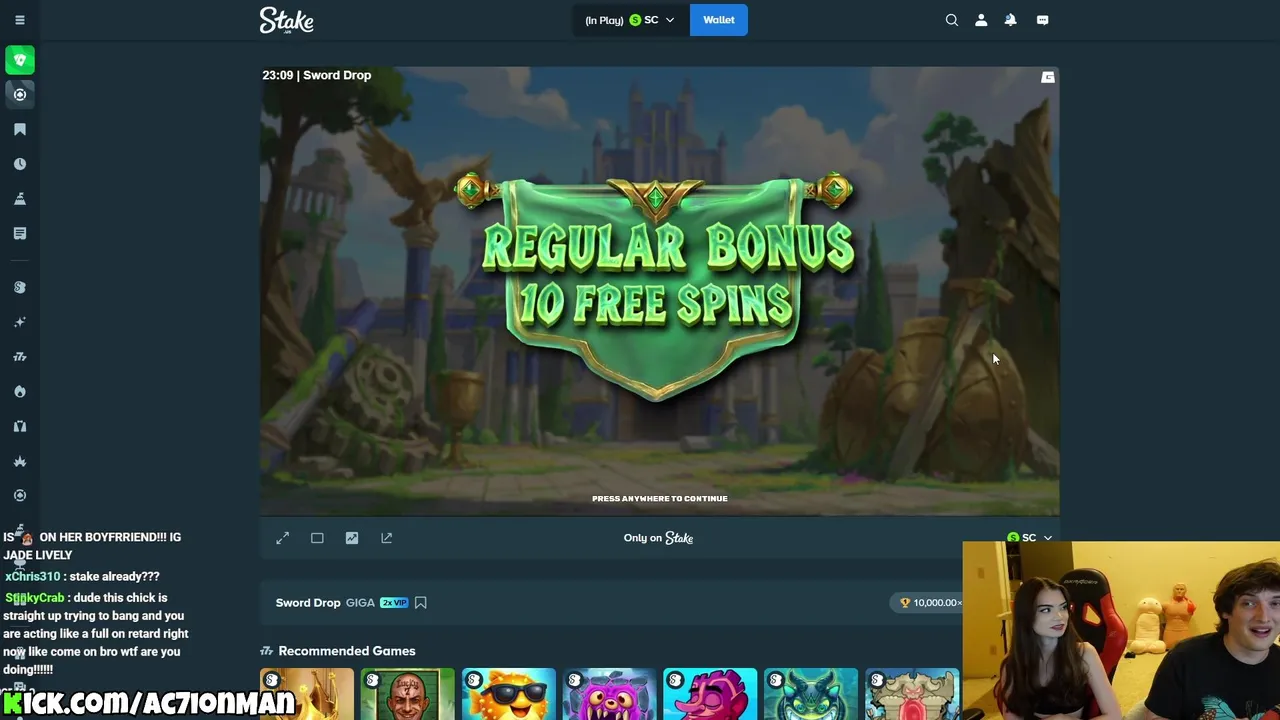1280x720 pixels.
Task: Open the circular target sidebar icon
Action: (20, 495)
